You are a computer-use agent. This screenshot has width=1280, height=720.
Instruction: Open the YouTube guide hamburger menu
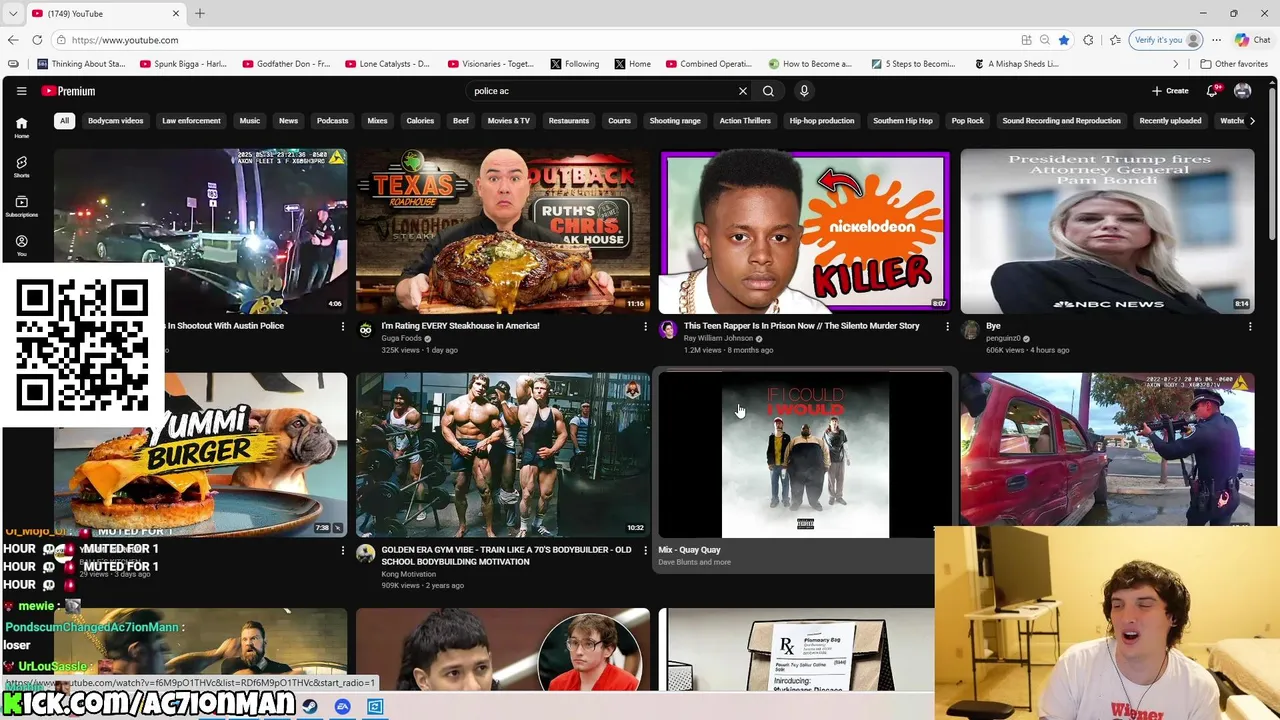pyautogui.click(x=21, y=91)
